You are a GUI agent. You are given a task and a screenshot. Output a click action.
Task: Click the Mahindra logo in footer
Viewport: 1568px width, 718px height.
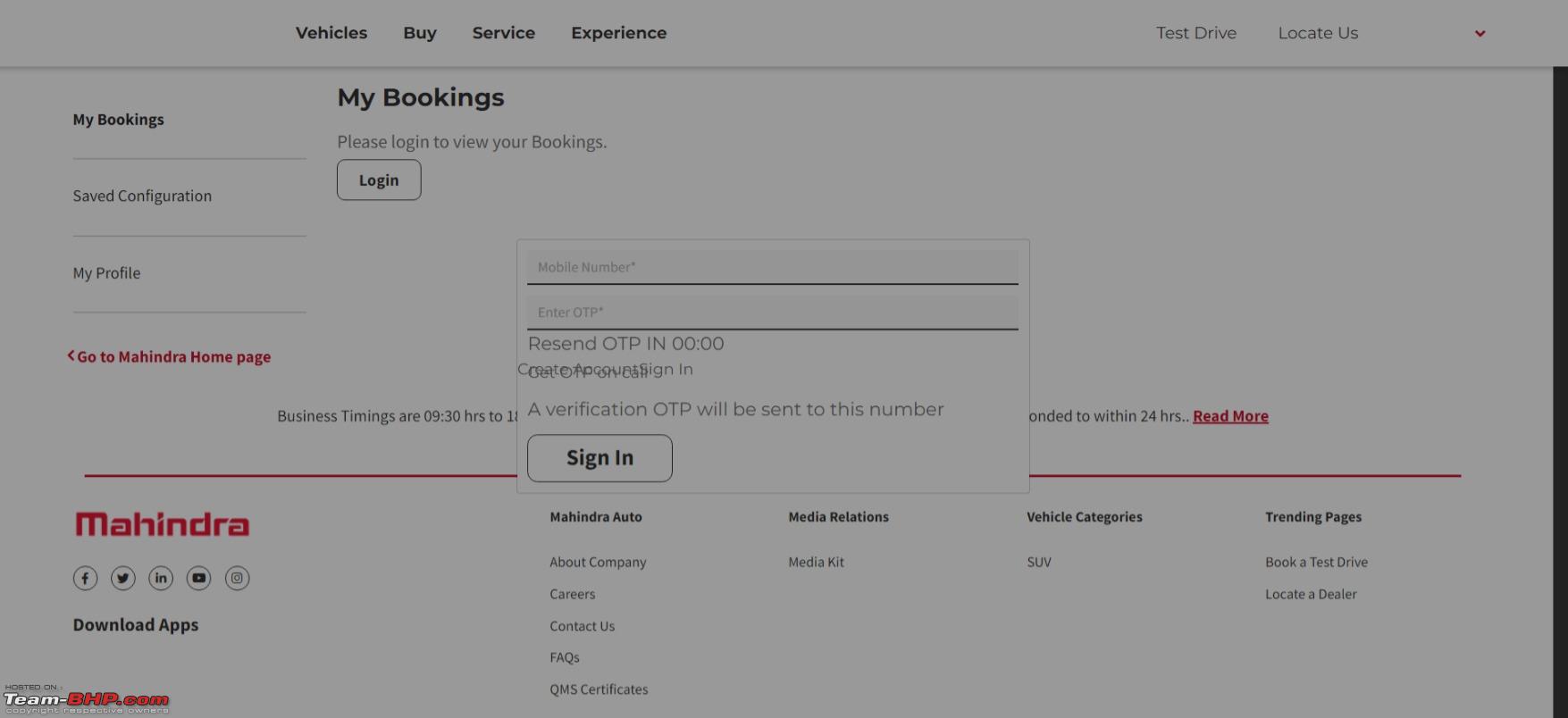(162, 524)
